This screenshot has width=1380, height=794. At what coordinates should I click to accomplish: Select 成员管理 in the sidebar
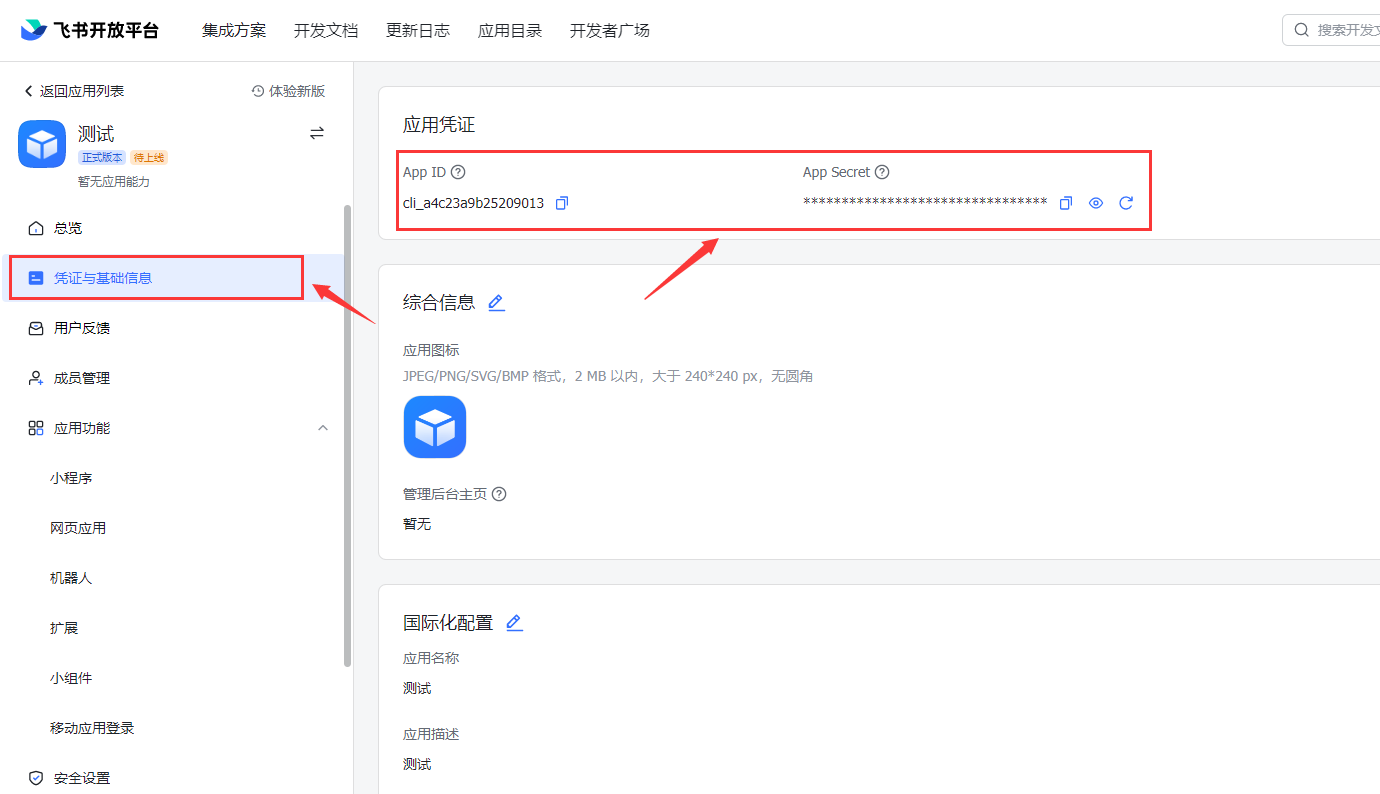[82, 378]
